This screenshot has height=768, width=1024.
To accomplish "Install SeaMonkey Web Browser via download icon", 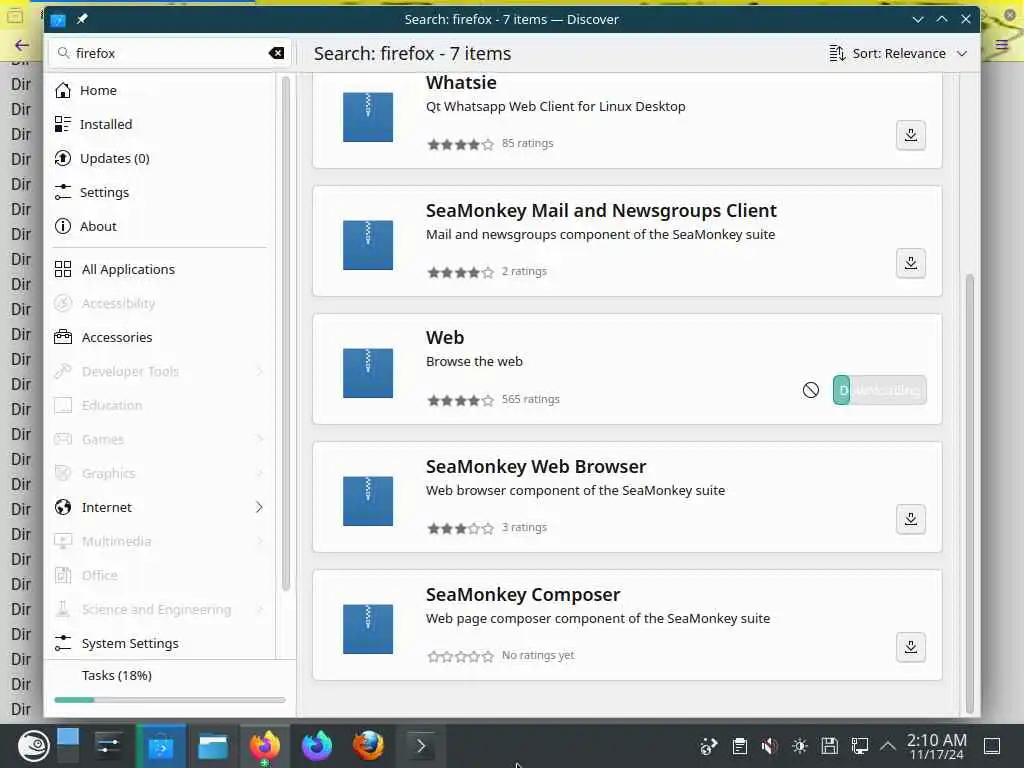I will (x=910, y=519).
